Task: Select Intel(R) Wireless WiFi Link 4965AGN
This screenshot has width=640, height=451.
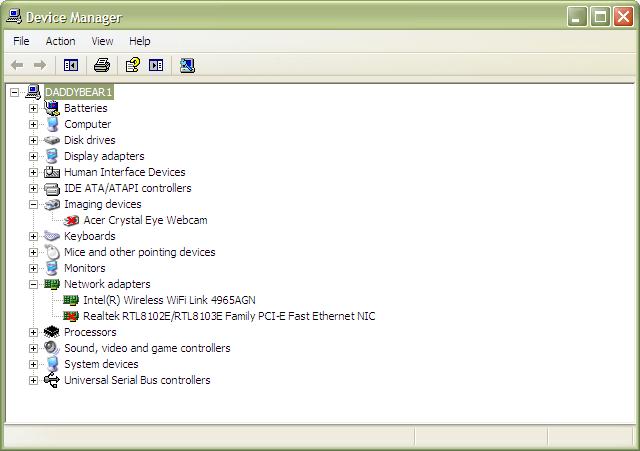Action: pyautogui.click(x=169, y=300)
